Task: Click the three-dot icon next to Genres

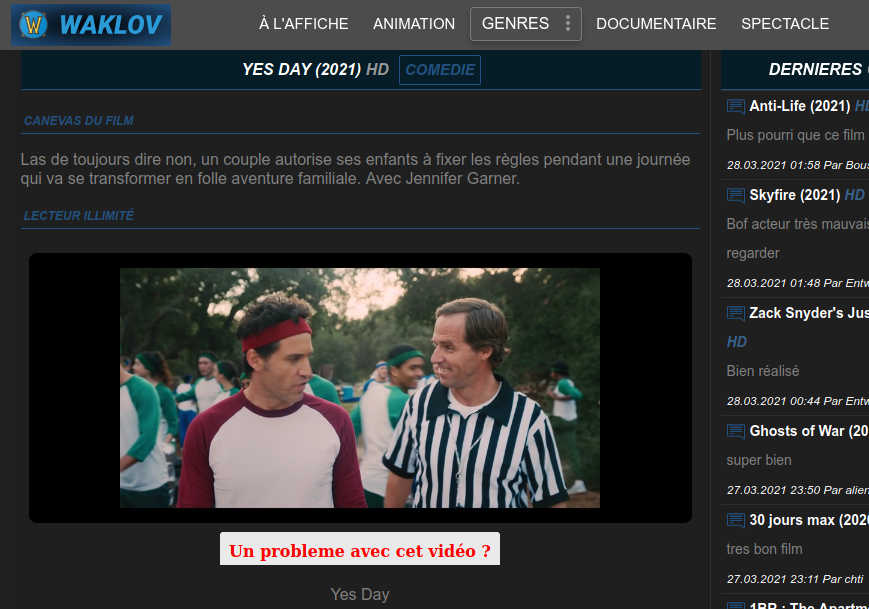Action: [x=568, y=24]
